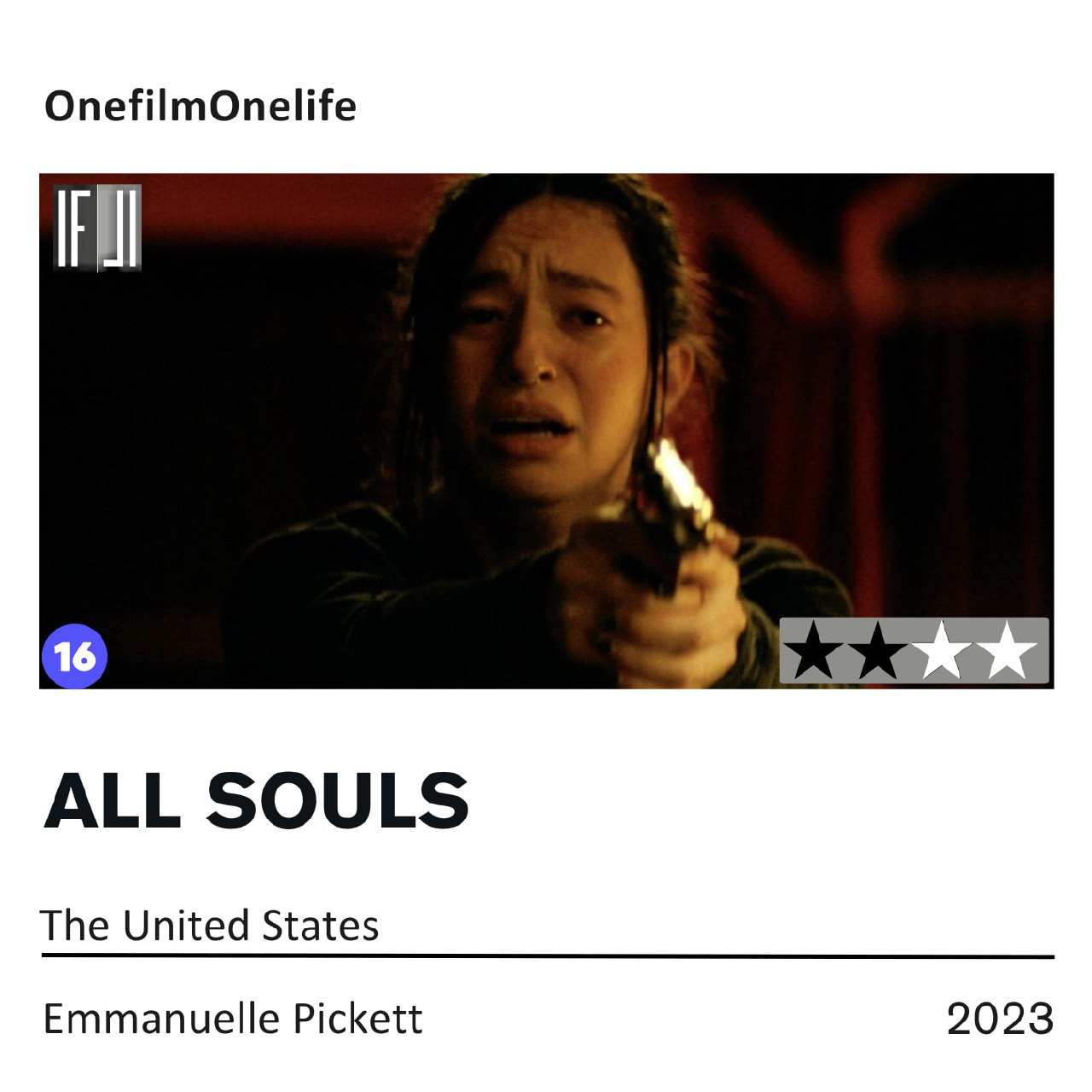This screenshot has width=1092, height=1092.
Task: Click the word SOULS in the title
Action: (x=338, y=800)
